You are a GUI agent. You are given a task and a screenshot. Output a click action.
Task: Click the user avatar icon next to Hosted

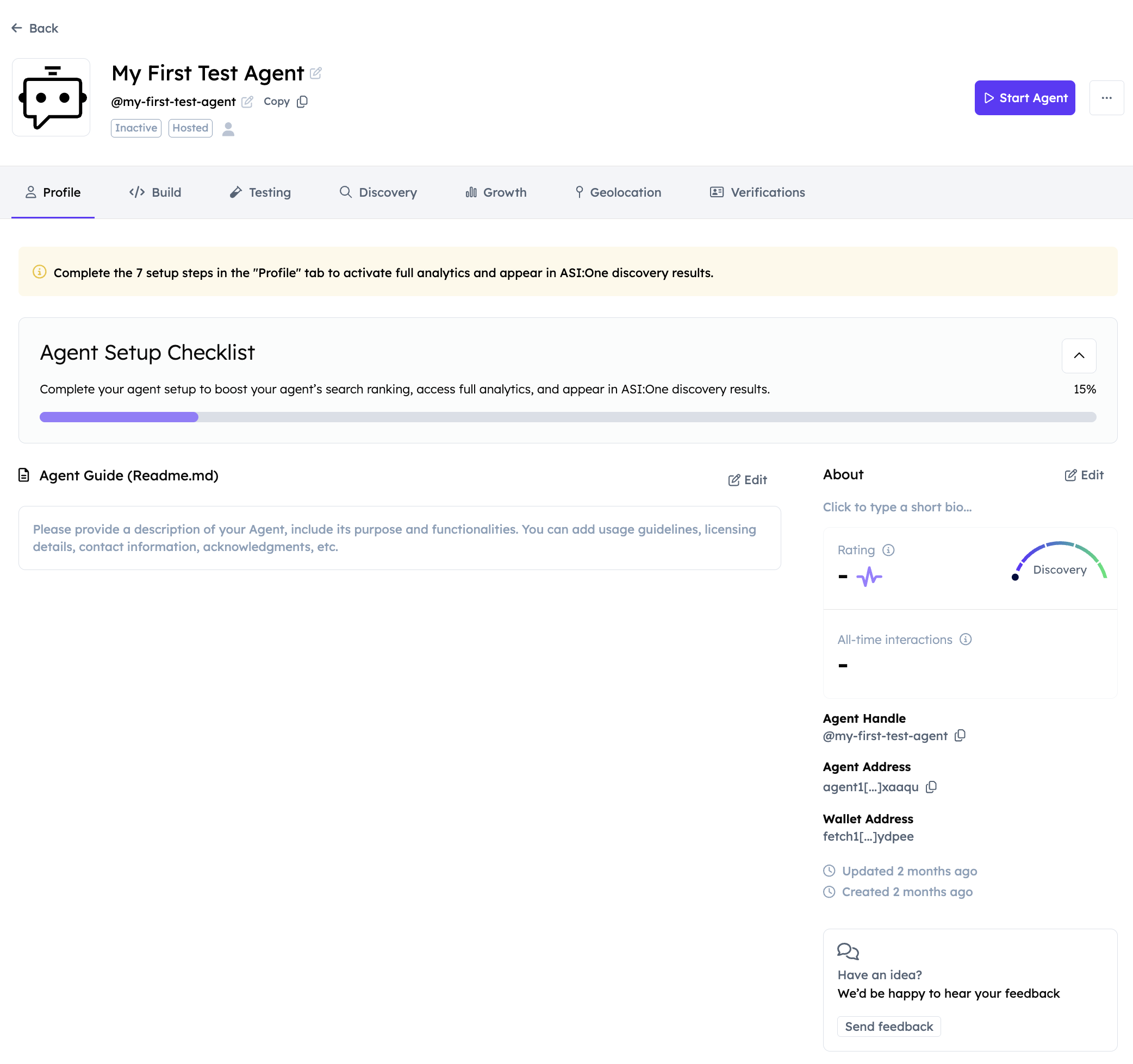[x=228, y=129]
